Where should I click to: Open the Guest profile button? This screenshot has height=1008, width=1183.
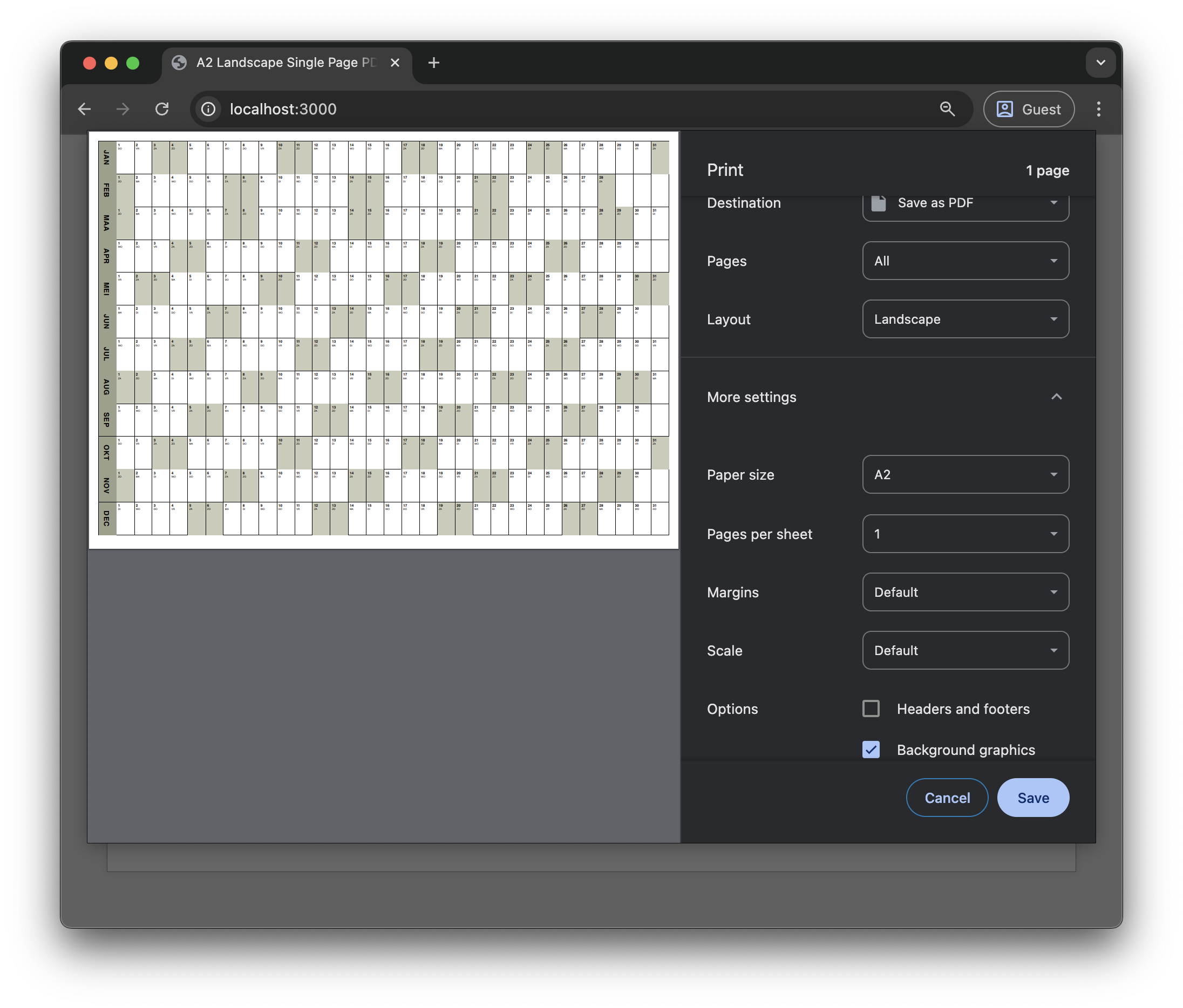tap(1029, 109)
